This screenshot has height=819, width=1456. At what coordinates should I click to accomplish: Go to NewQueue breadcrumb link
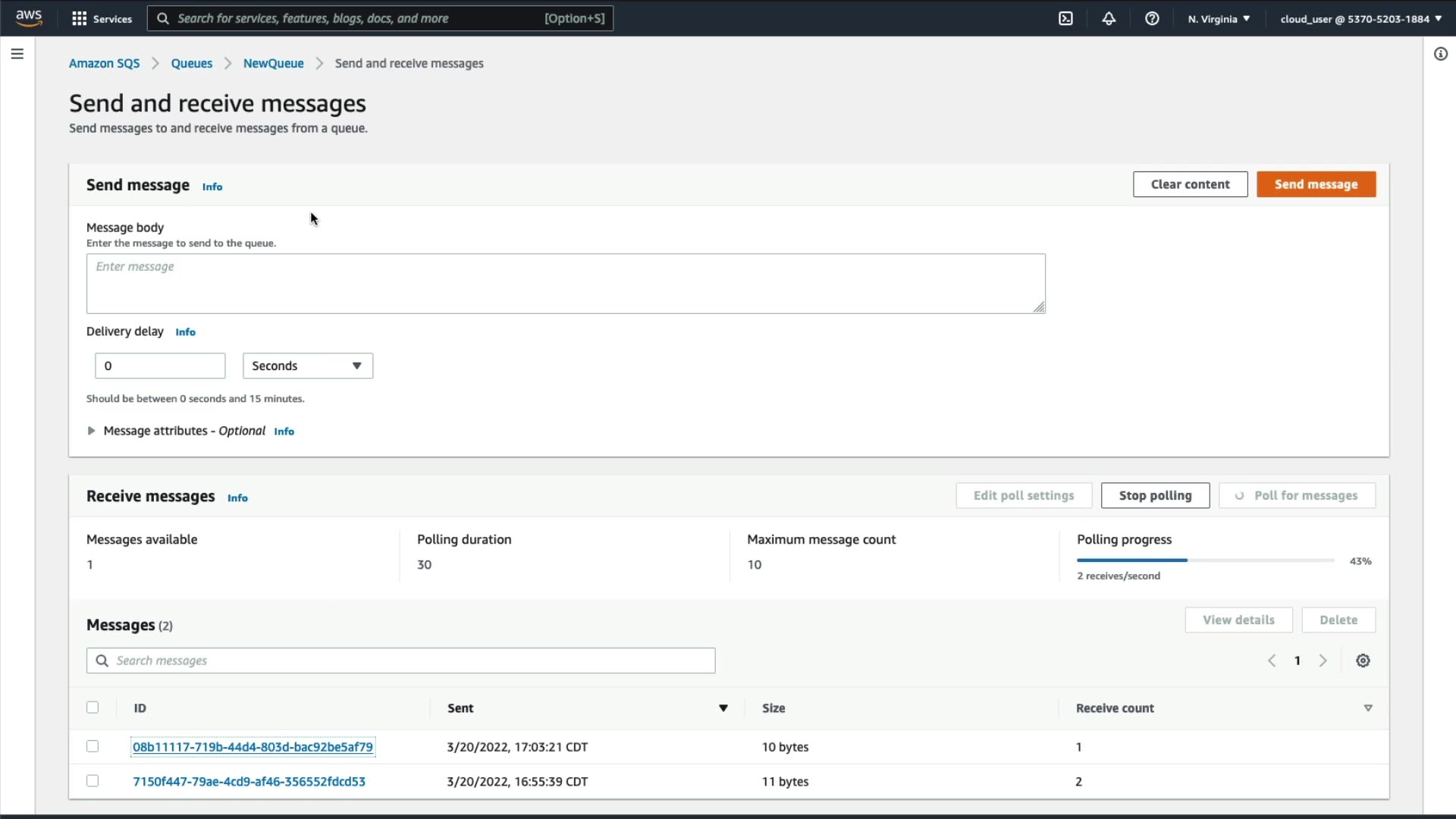point(273,64)
